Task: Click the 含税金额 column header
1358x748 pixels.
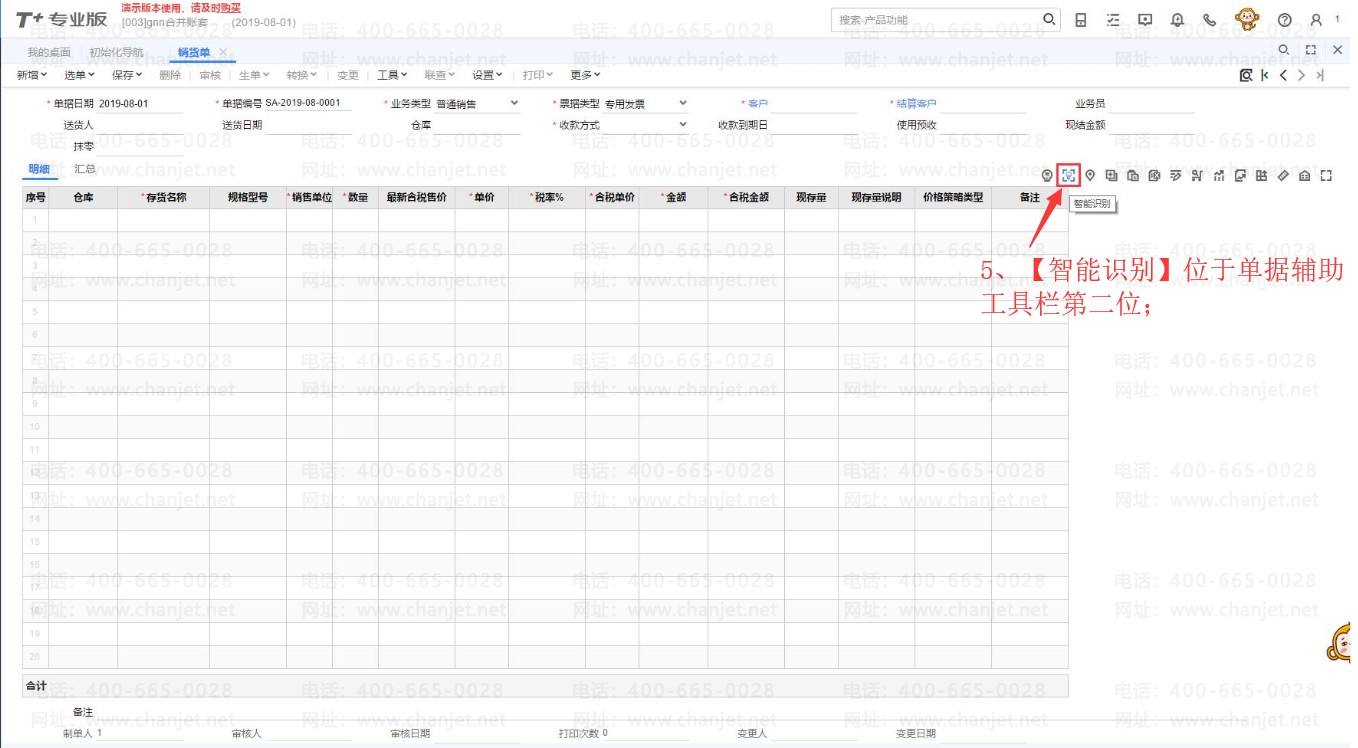Action: [x=746, y=198]
